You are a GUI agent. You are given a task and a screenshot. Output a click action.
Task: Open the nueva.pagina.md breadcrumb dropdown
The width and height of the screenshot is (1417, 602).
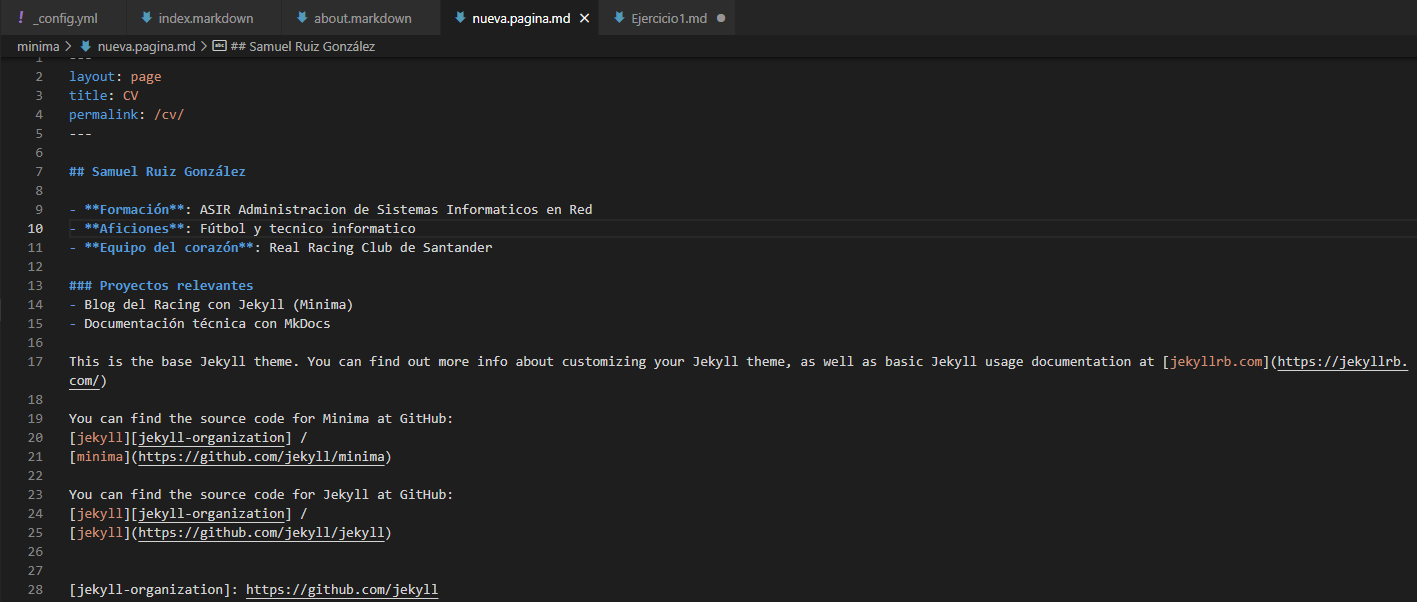pyautogui.click(x=146, y=46)
